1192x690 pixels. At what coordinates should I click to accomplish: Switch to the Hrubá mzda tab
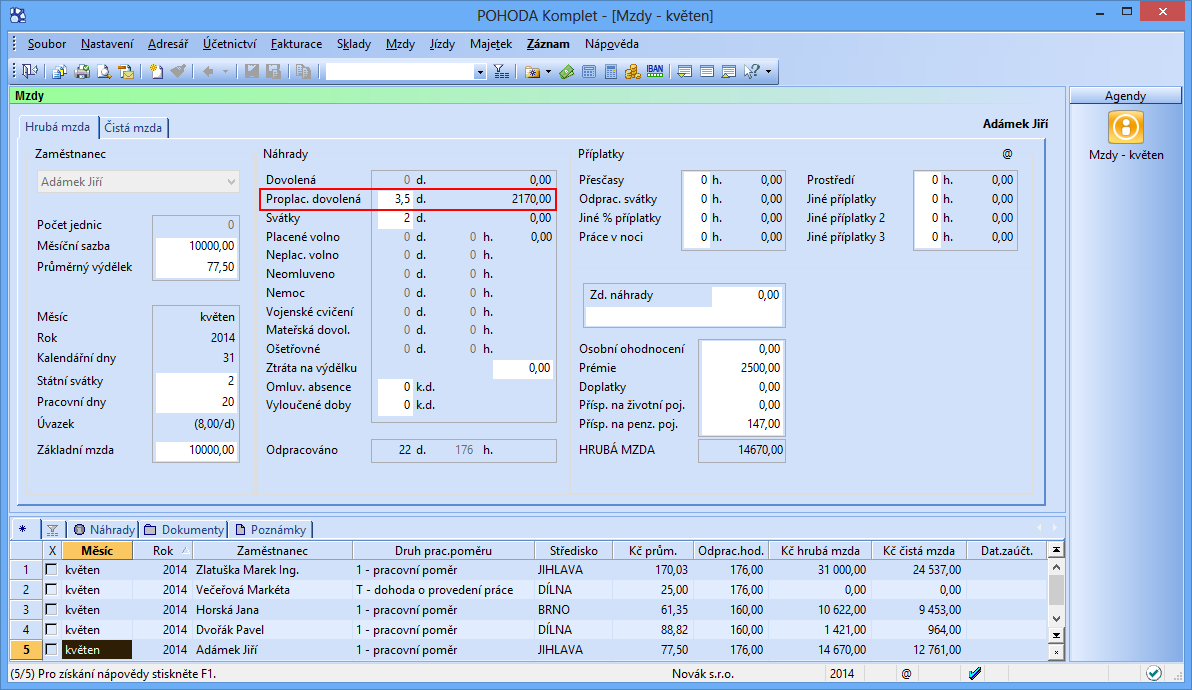click(x=58, y=127)
